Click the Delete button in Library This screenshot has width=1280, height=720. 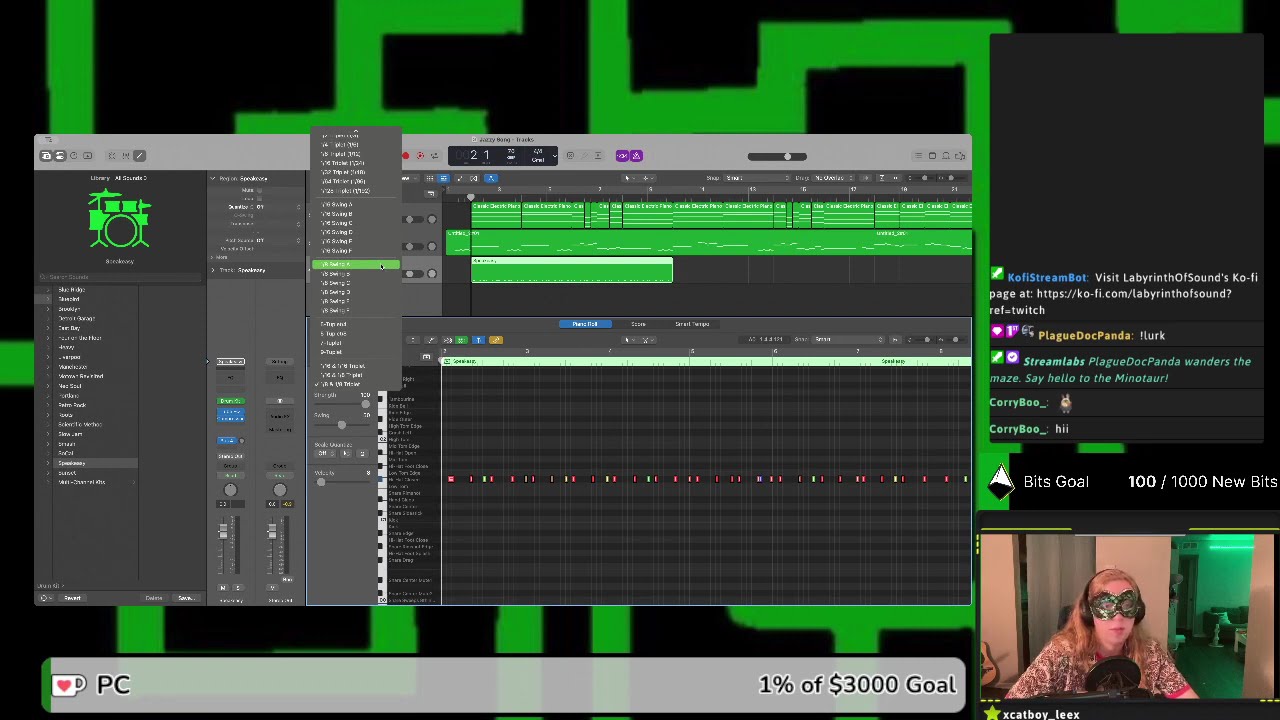(154, 598)
